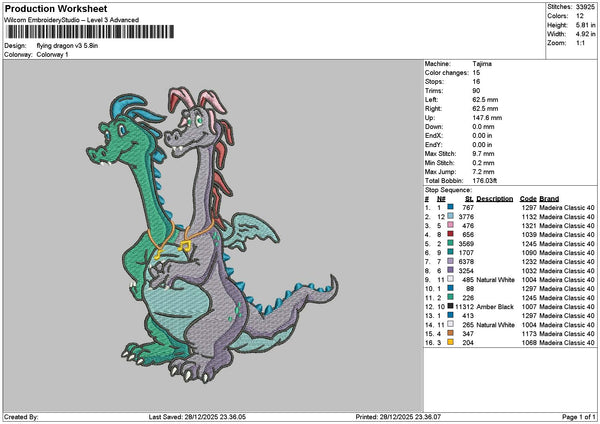Click the 'Printed' timestamp in footer
Image resolution: width=600 pixels, height=424 pixels.
[x=398, y=417]
